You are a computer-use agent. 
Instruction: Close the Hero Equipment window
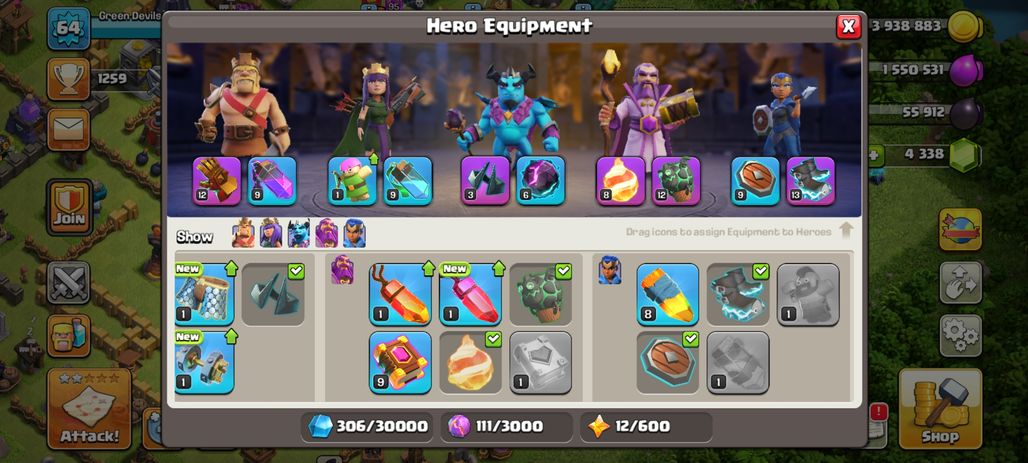[848, 26]
